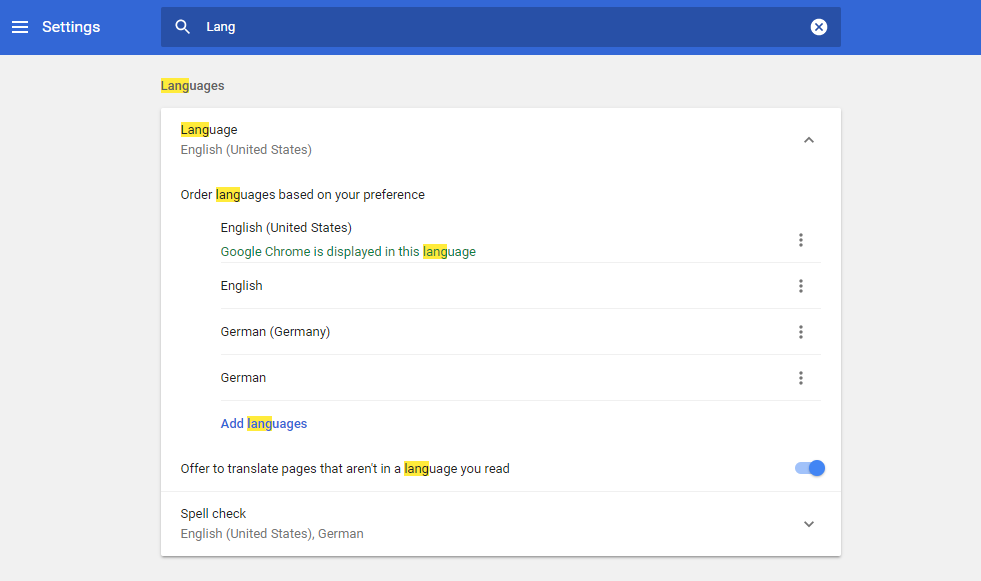Open the three-dot menu for English

click(800, 286)
